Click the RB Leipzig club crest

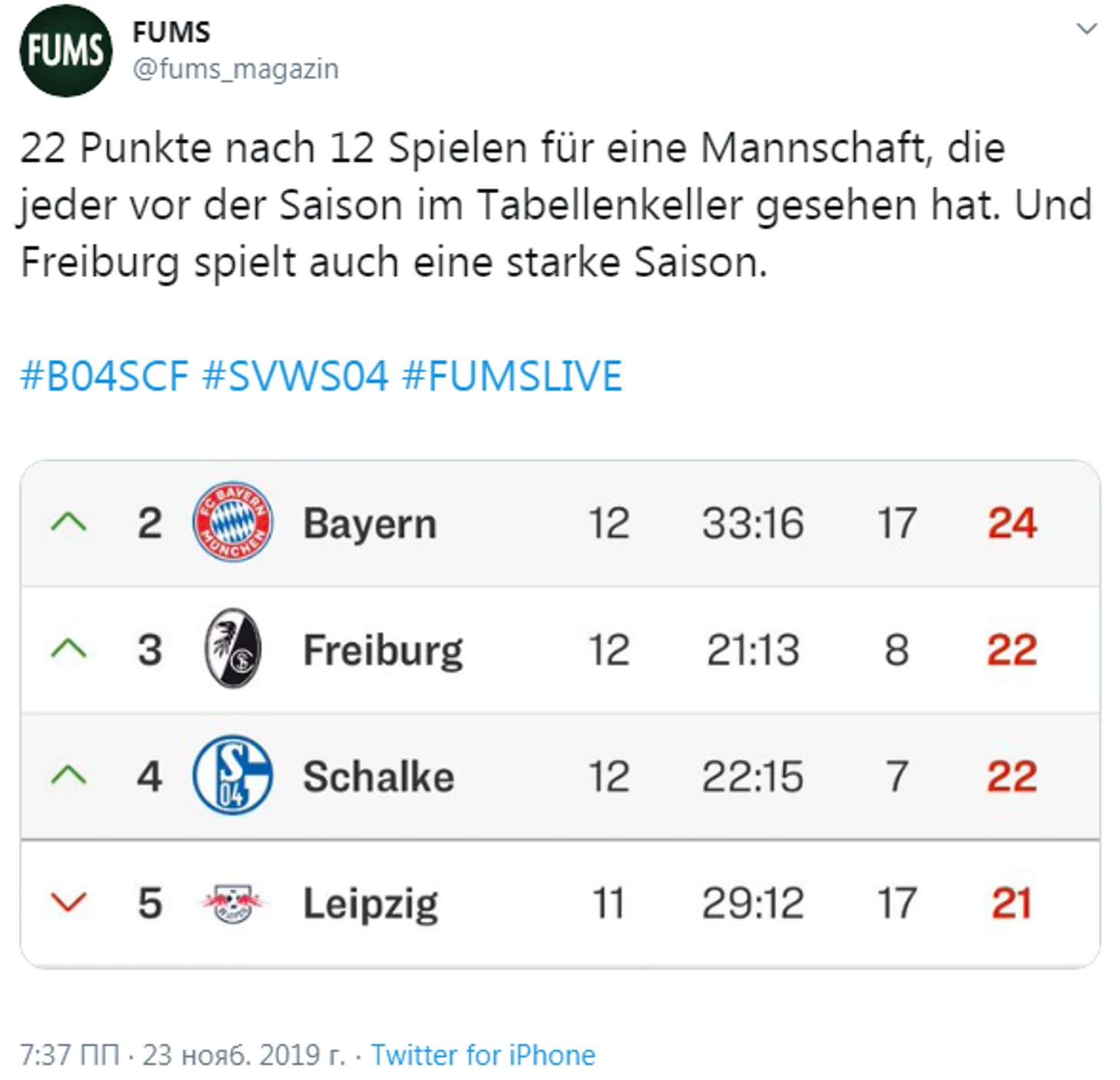232,903
